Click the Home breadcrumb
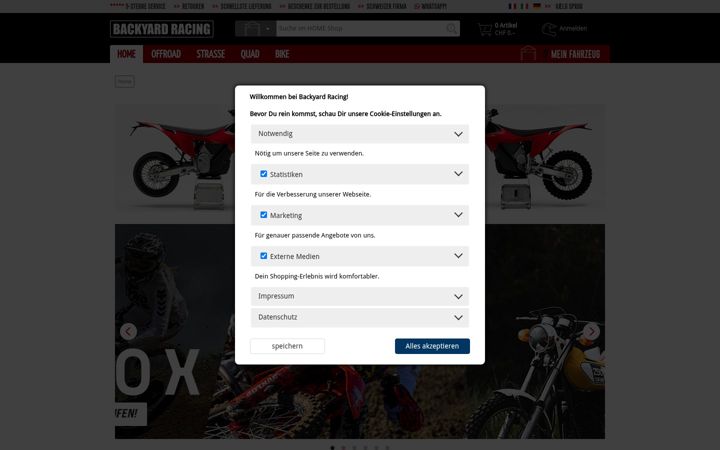The height and width of the screenshot is (450, 720). pyautogui.click(x=124, y=81)
